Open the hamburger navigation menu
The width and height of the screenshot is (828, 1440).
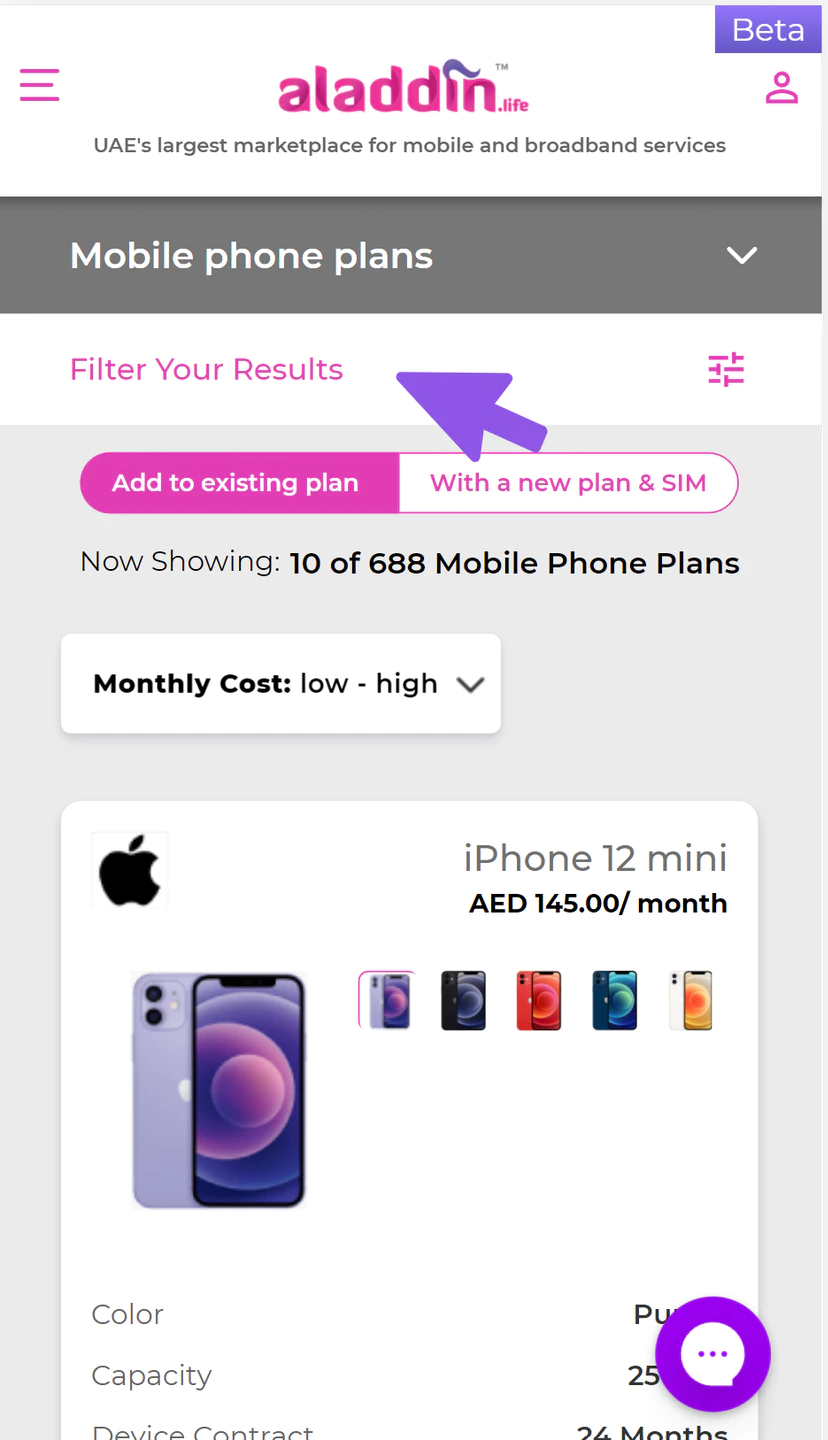40,85
